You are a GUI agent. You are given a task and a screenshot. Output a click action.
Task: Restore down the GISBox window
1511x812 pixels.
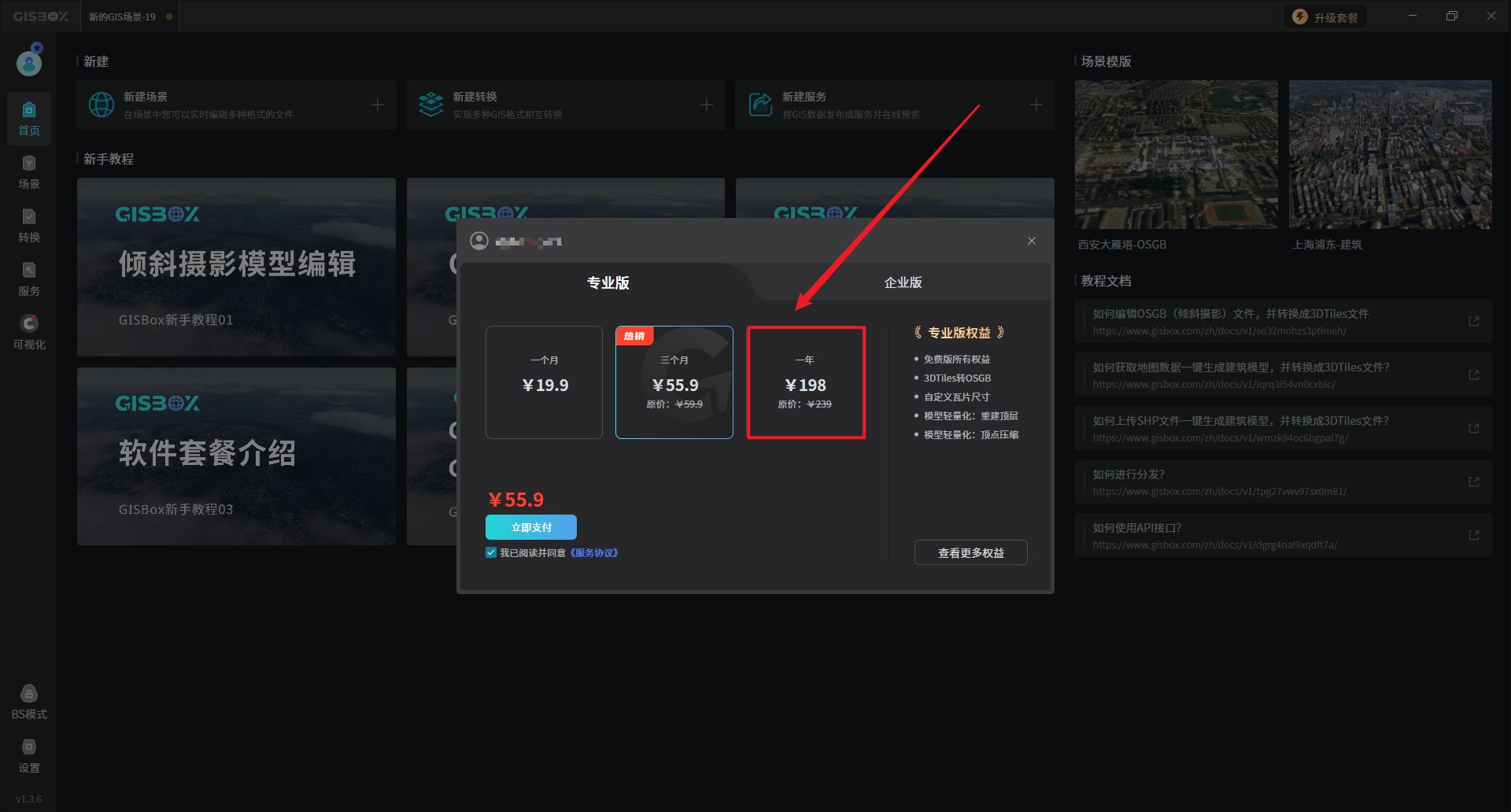pos(1452,16)
